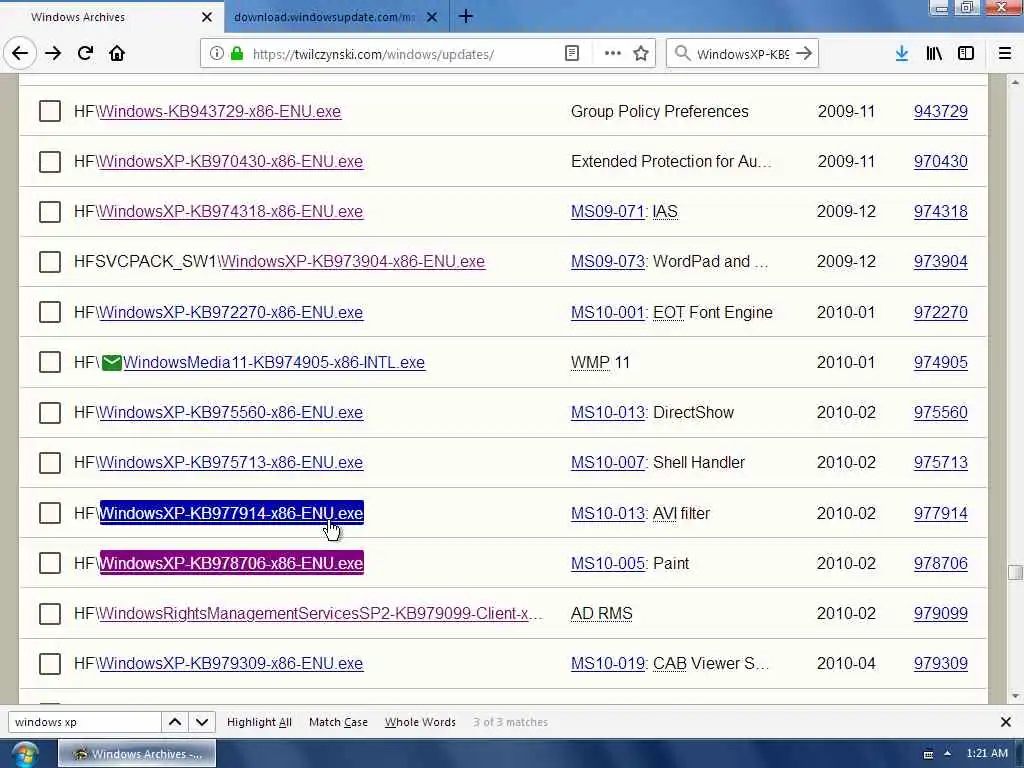This screenshot has height=768, width=1024.
Task: Go forward one page
Action: 53,54
